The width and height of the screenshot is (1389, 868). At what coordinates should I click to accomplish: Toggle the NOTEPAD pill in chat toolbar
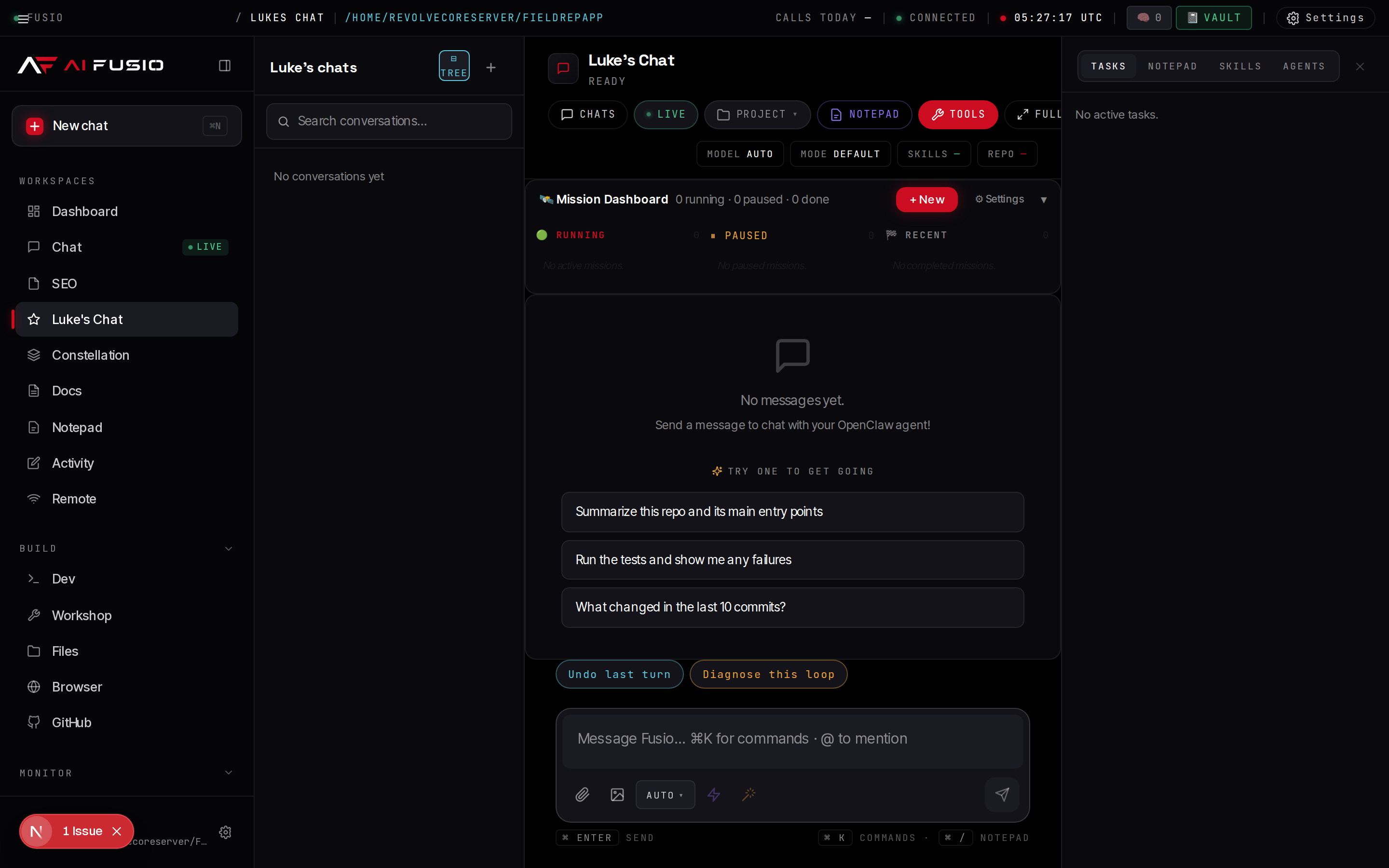864,114
